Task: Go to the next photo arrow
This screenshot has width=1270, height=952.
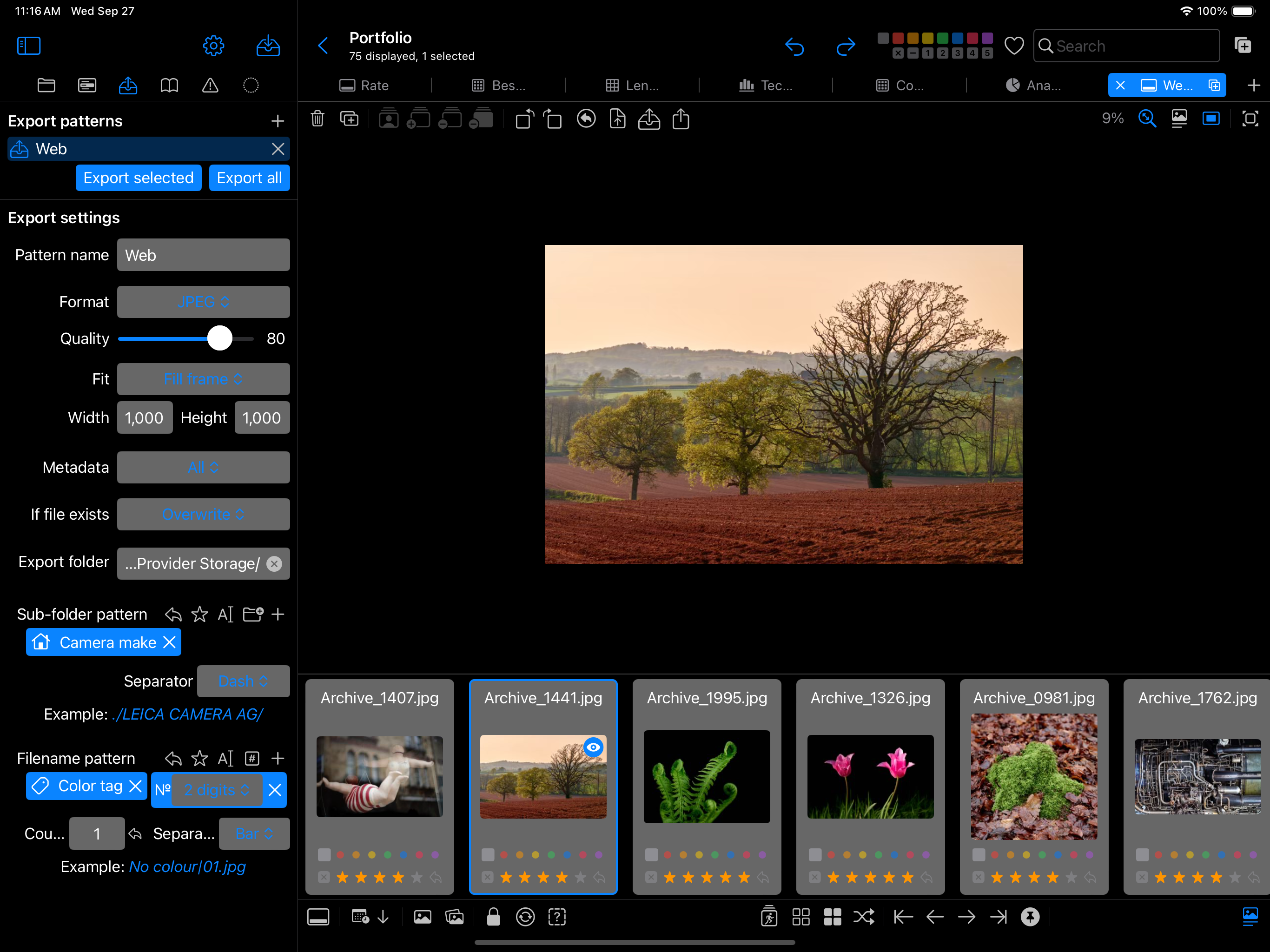Action: click(x=967, y=917)
